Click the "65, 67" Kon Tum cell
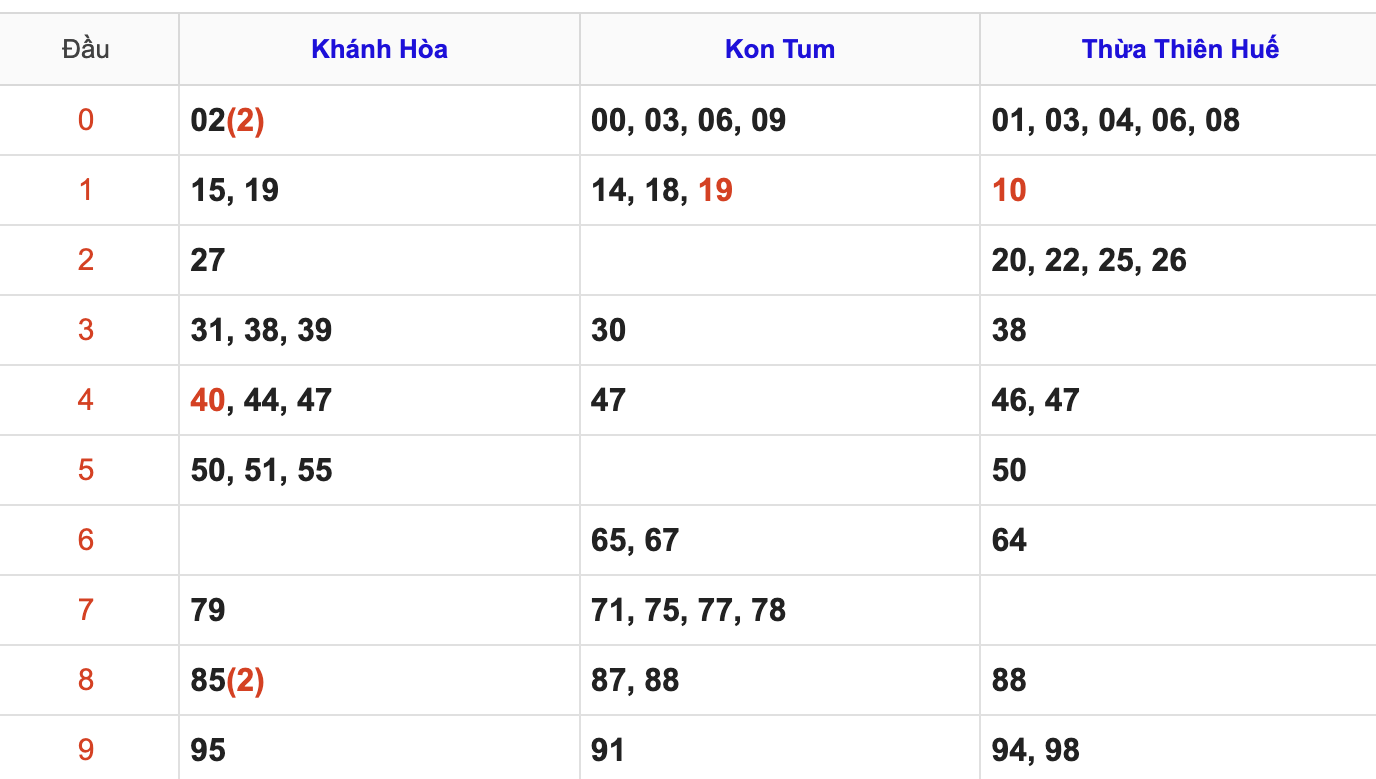1376x779 pixels. click(635, 540)
